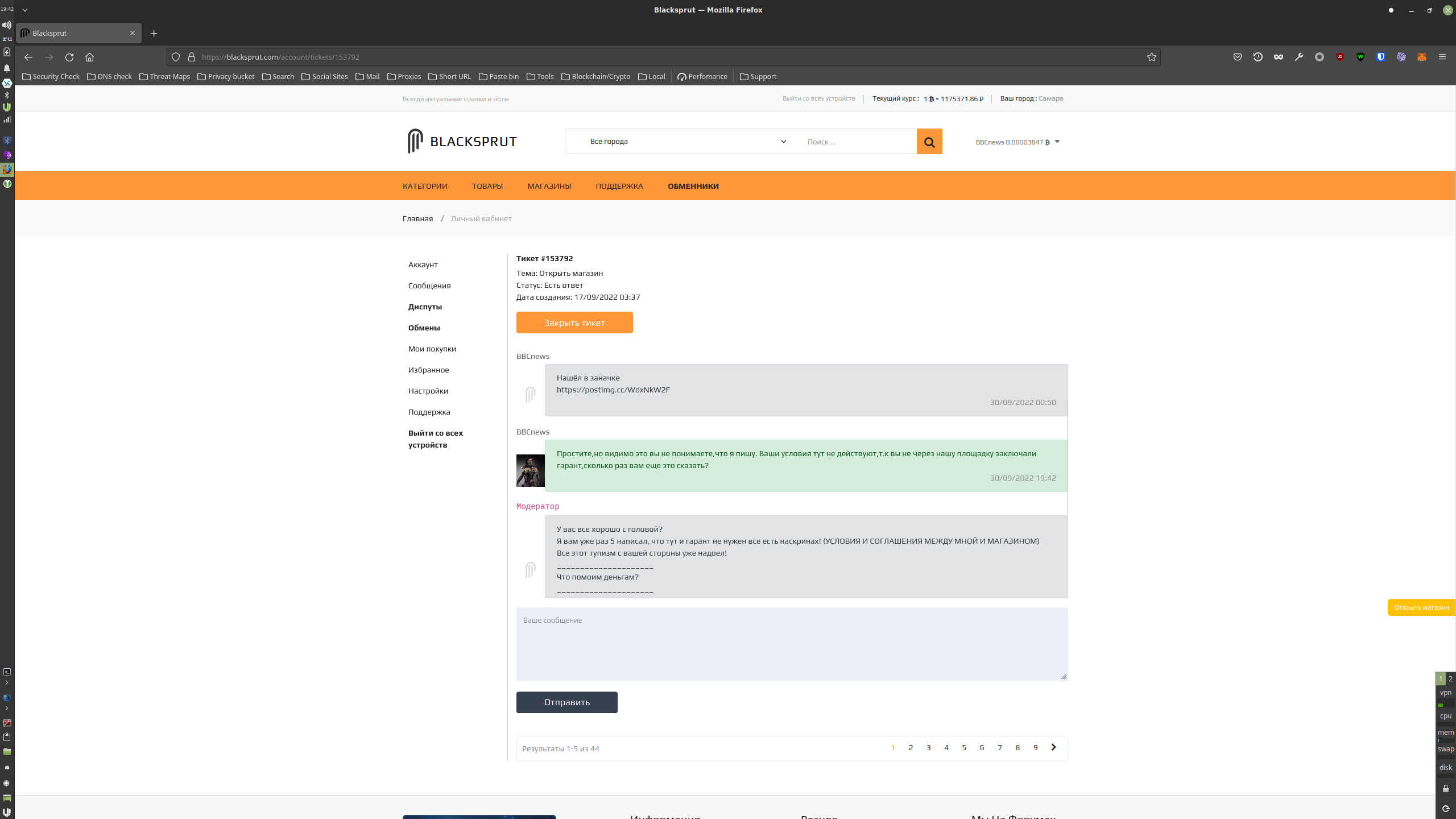The height and width of the screenshot is (819, 1456).
Task: Click Выйти со всех устройств in top bar
Action: pos(818,98)
